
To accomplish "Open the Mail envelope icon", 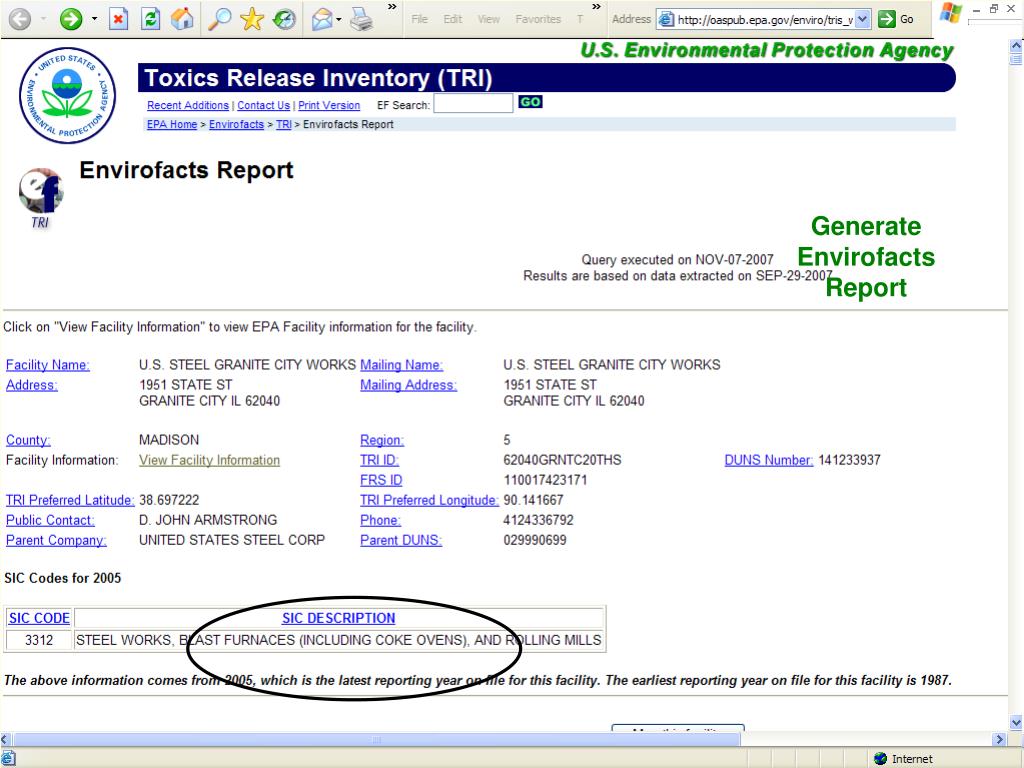I will click(x=321, y=19).
